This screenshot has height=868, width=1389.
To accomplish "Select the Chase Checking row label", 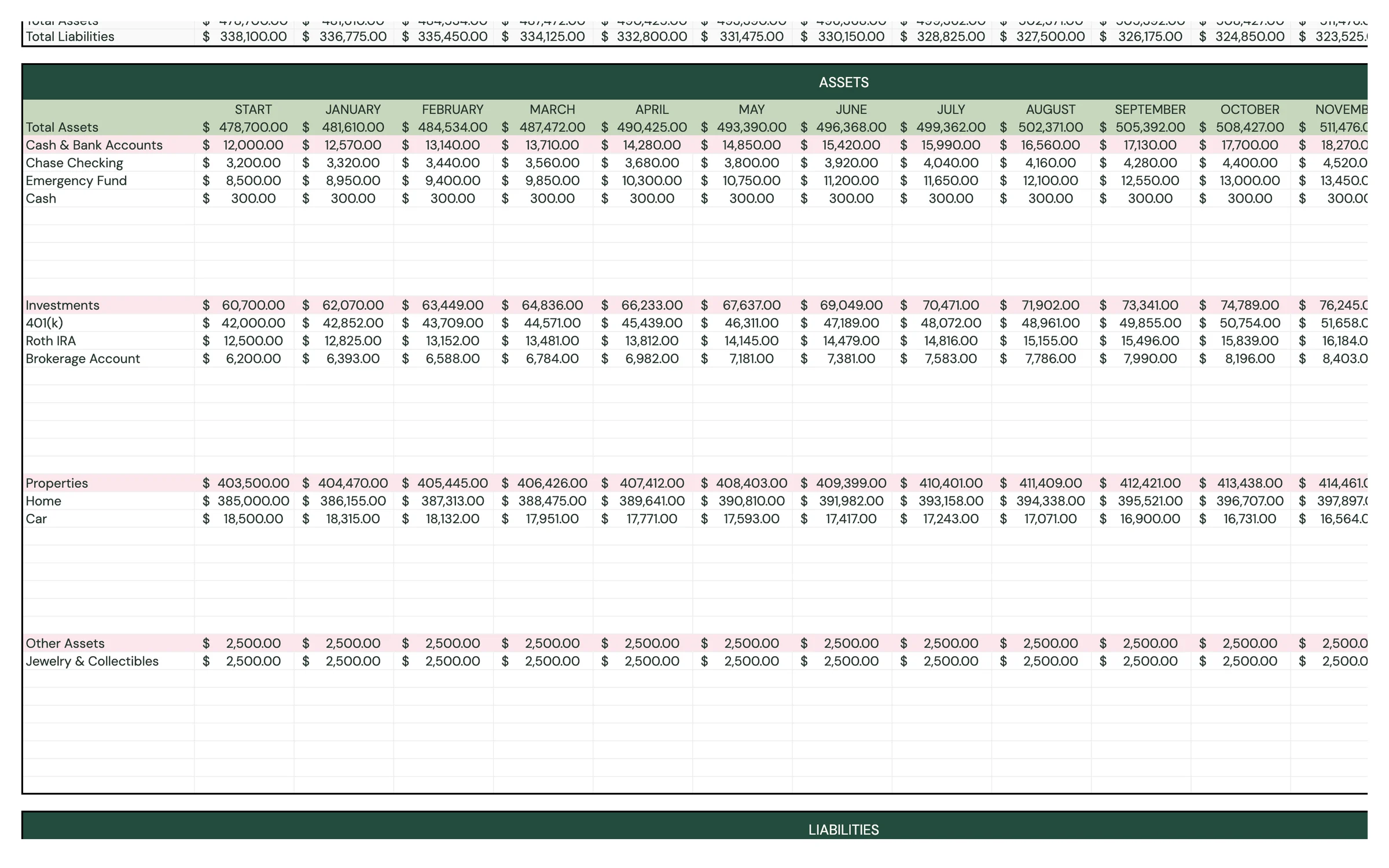I will tap(74, 163).
